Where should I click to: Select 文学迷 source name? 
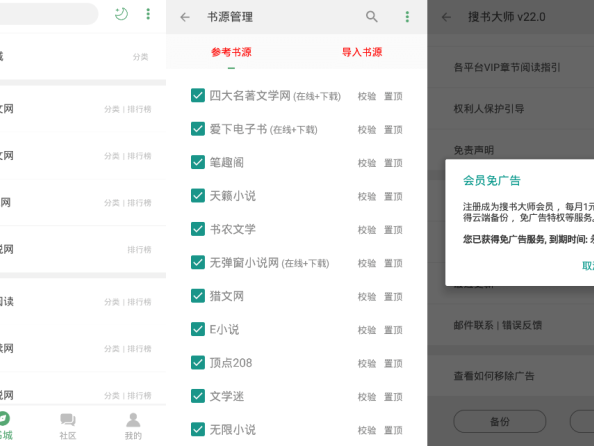tap(227, 396)
